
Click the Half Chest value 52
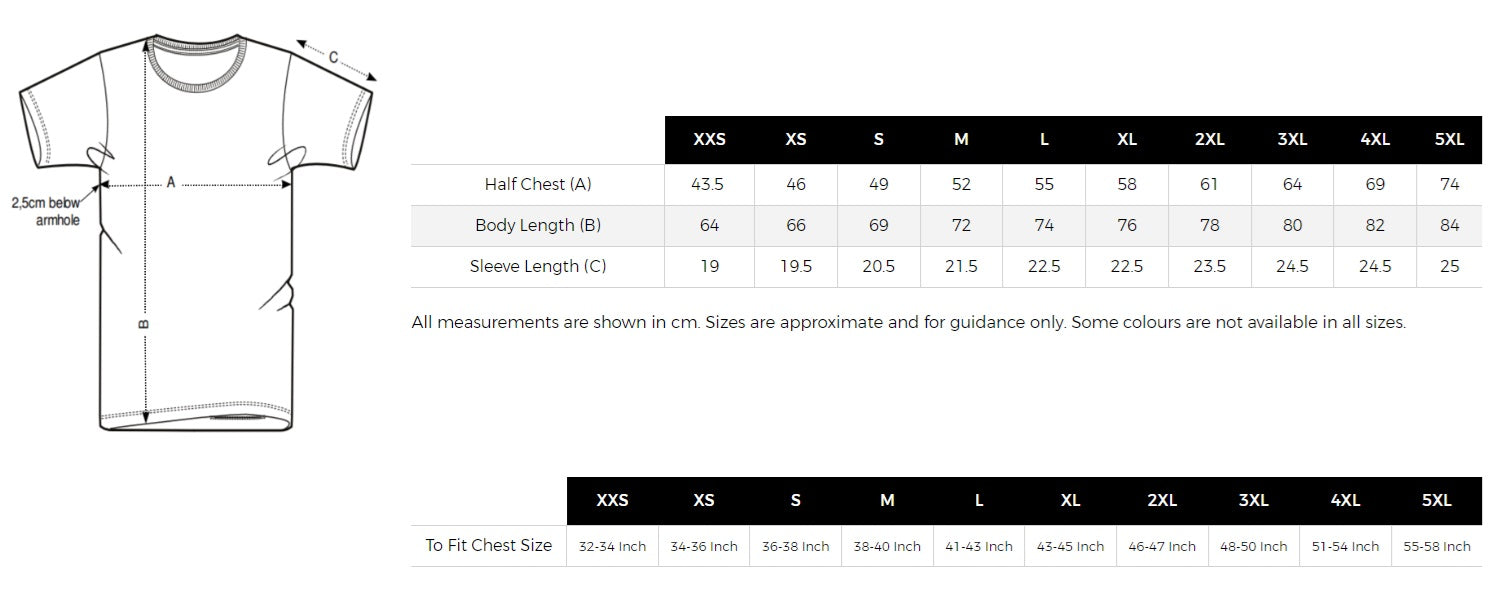tap(961, 184)
